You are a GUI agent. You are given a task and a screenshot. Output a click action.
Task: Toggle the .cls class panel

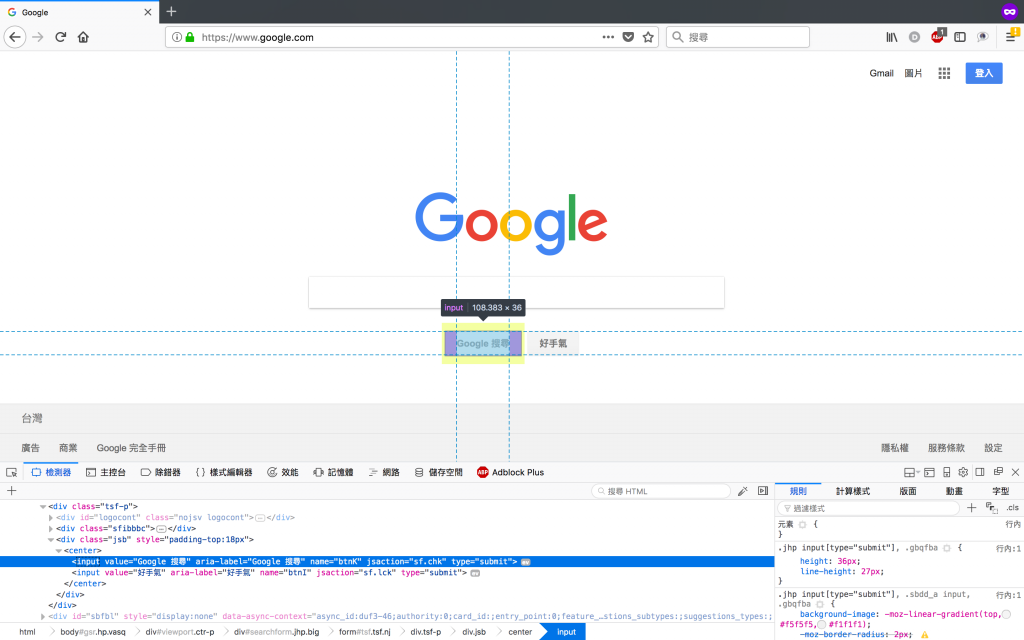click(1012, 508)
